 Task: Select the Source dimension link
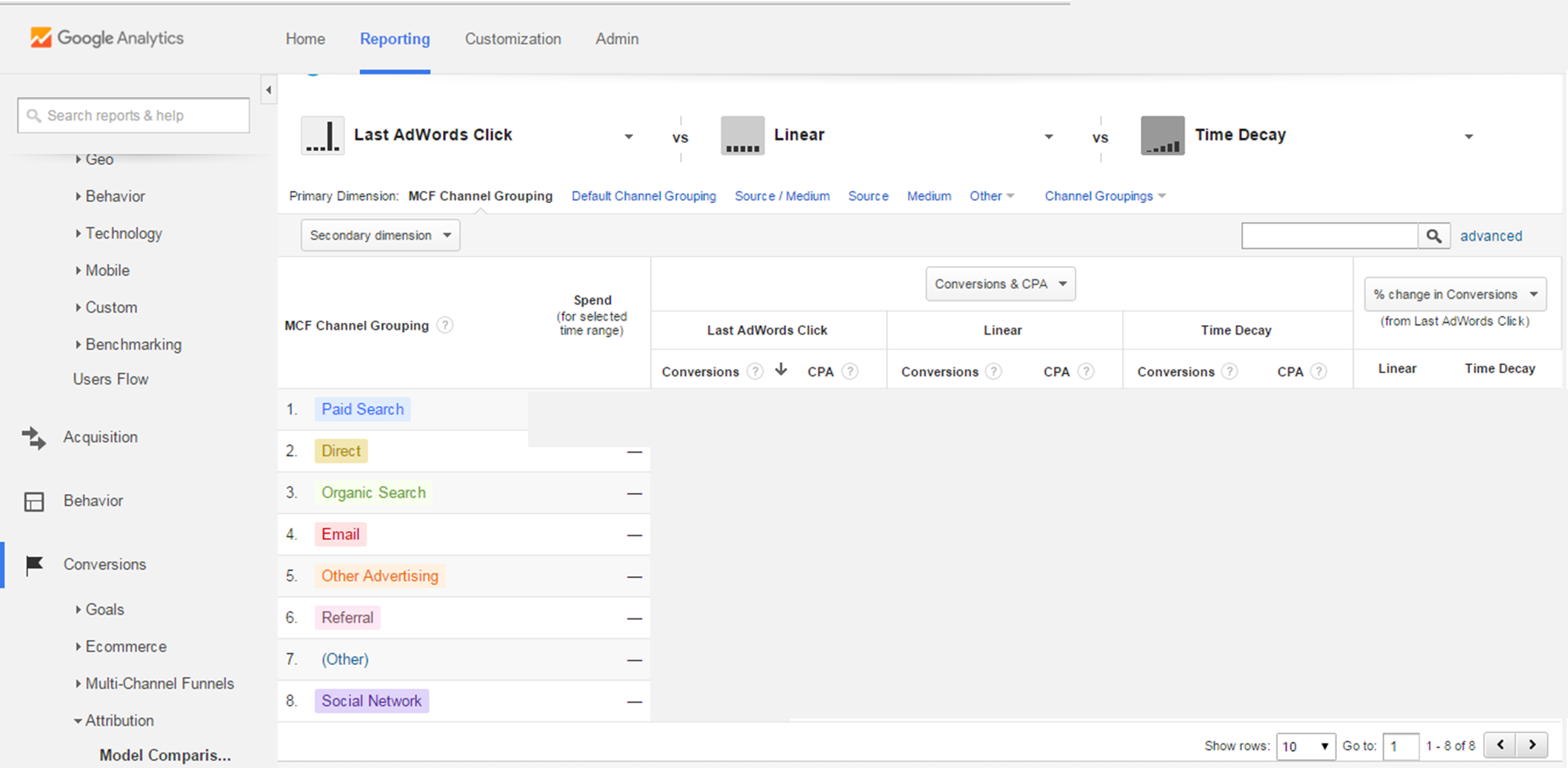click(x=868, y=196)
